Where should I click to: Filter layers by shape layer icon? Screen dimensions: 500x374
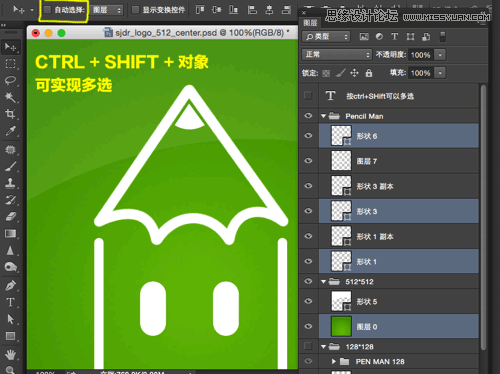point(410,37)
